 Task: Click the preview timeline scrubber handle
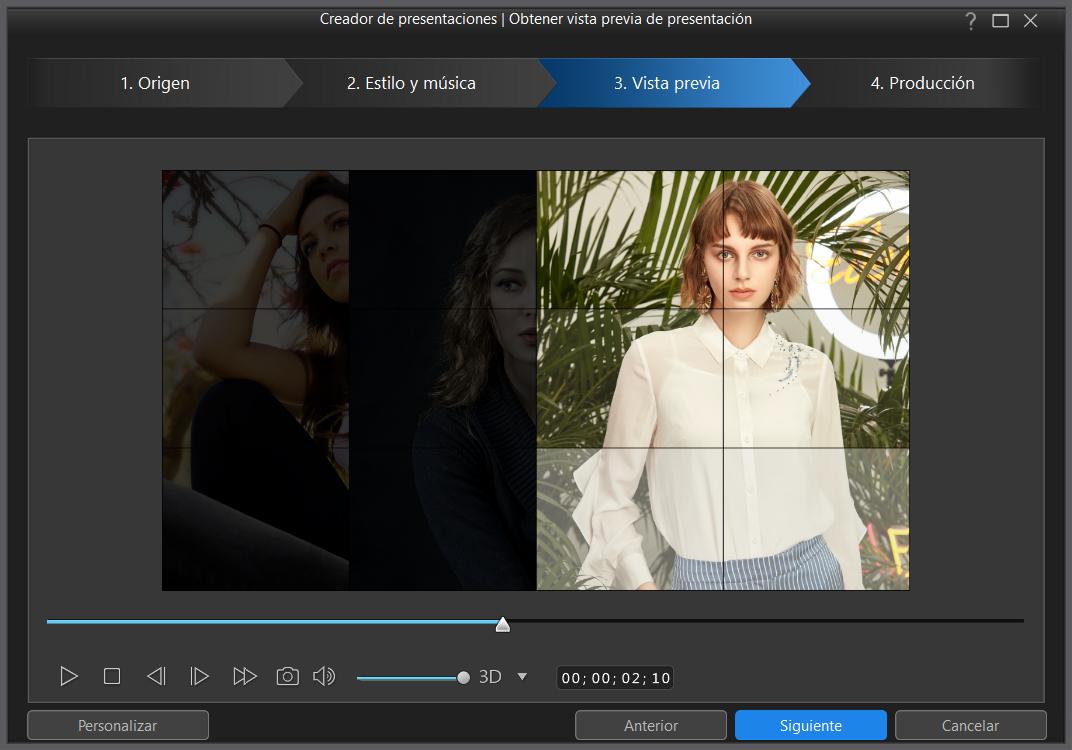[x=503, y=625]
